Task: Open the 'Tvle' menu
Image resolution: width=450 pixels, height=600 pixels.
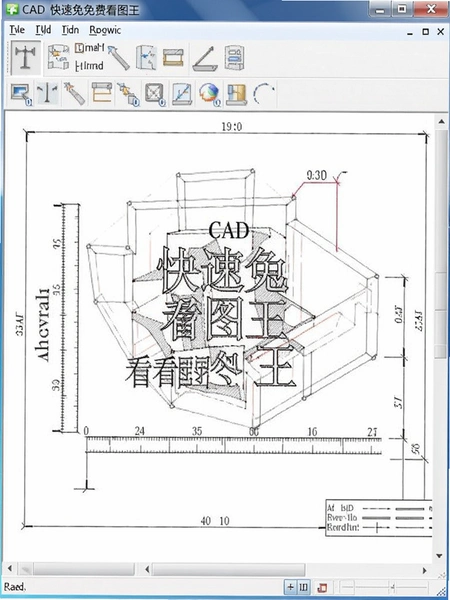Action: pos(17,30)
